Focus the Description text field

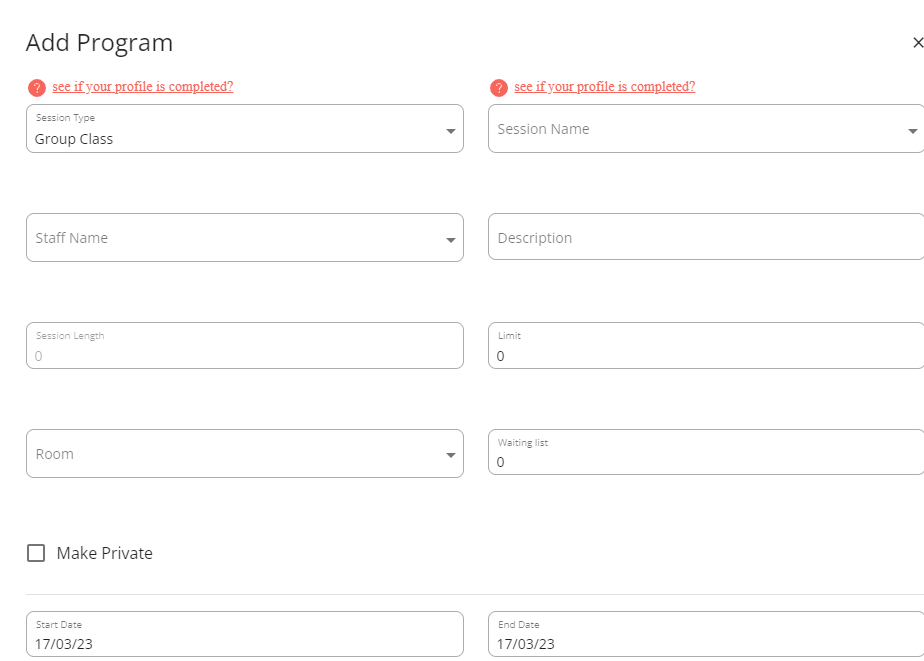(x=706, y=237)
